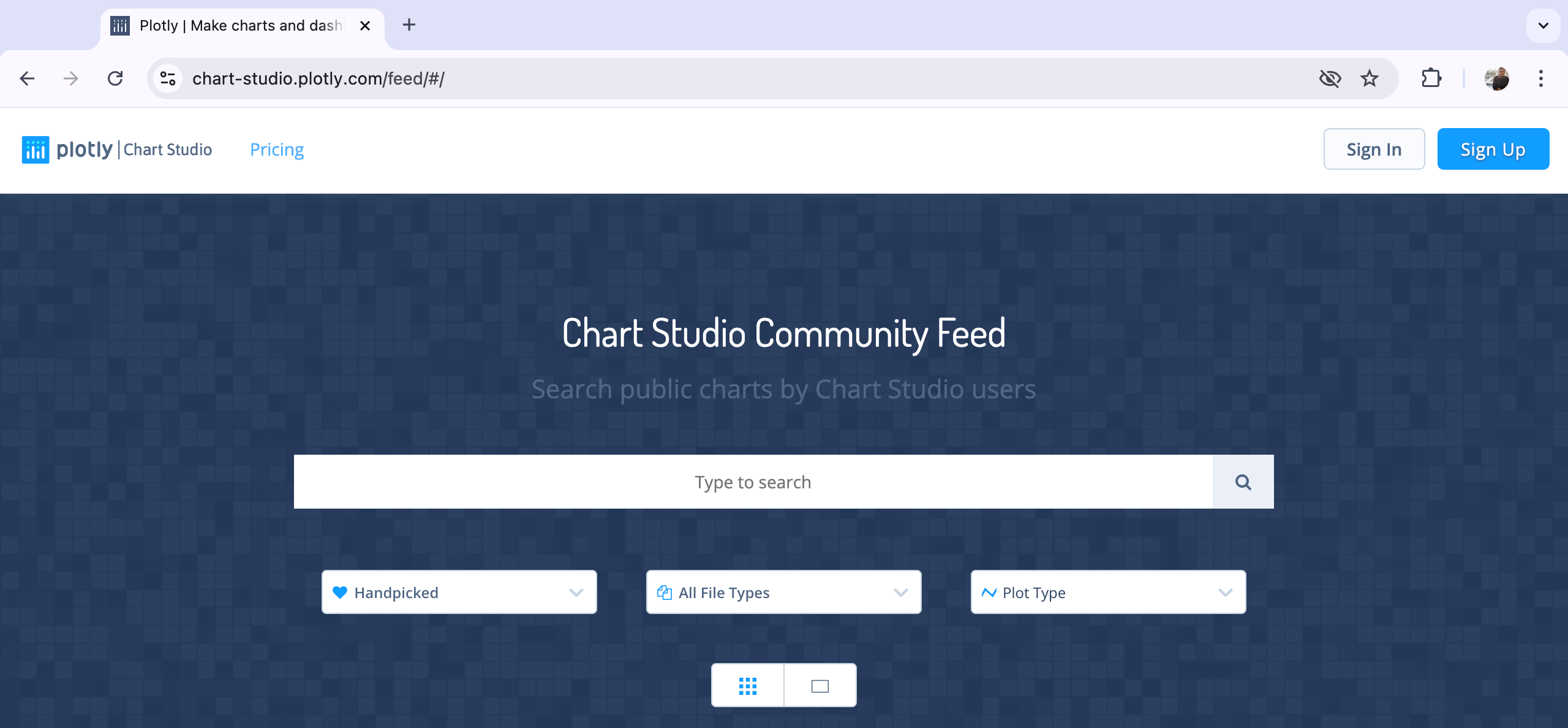Switch to grid view layout

(747, 686)
